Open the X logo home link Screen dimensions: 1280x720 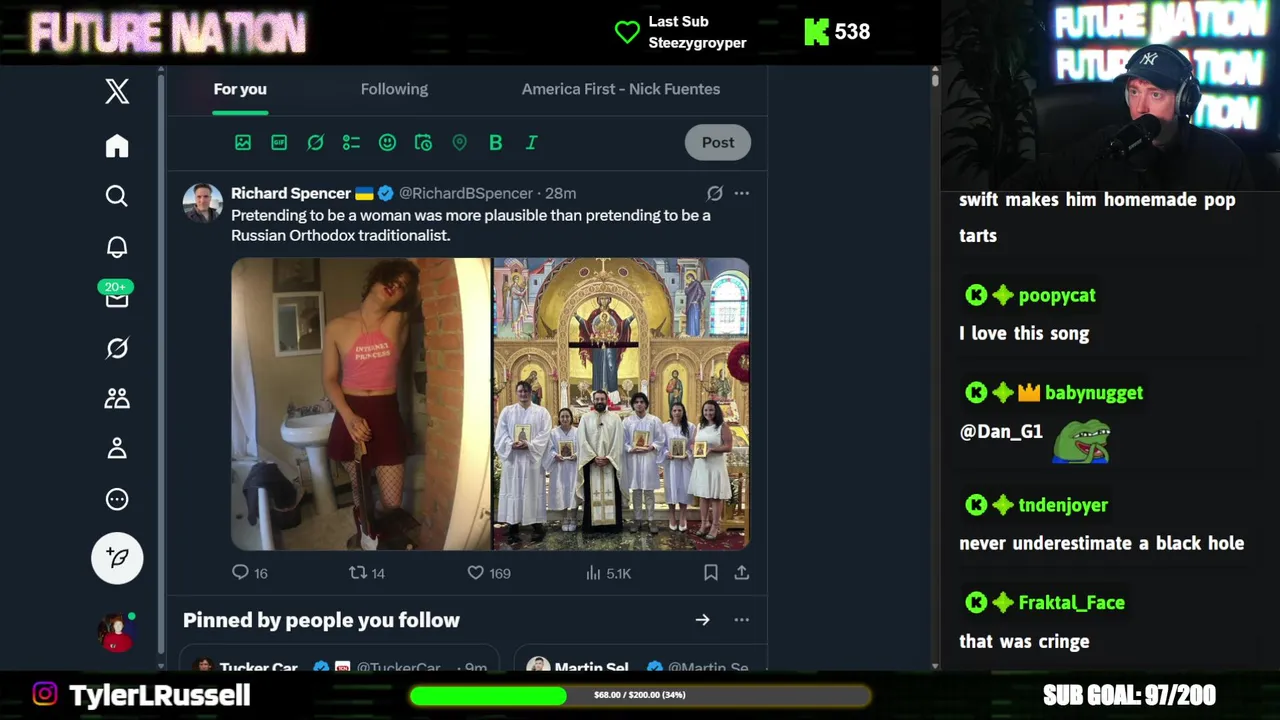pyautogui.click(x=117, y=91)
